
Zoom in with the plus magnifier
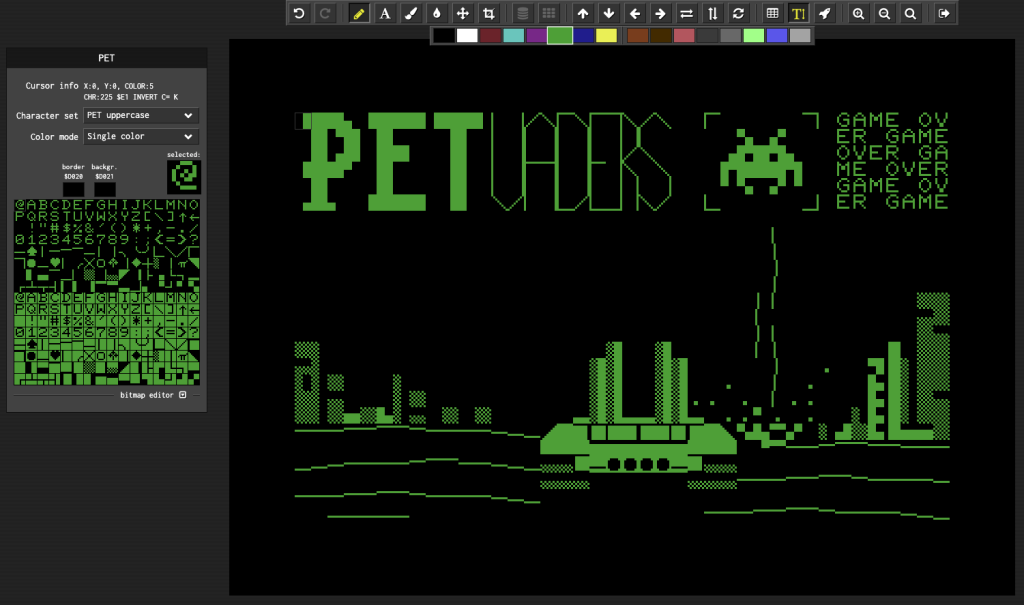(x=858, y=13)
